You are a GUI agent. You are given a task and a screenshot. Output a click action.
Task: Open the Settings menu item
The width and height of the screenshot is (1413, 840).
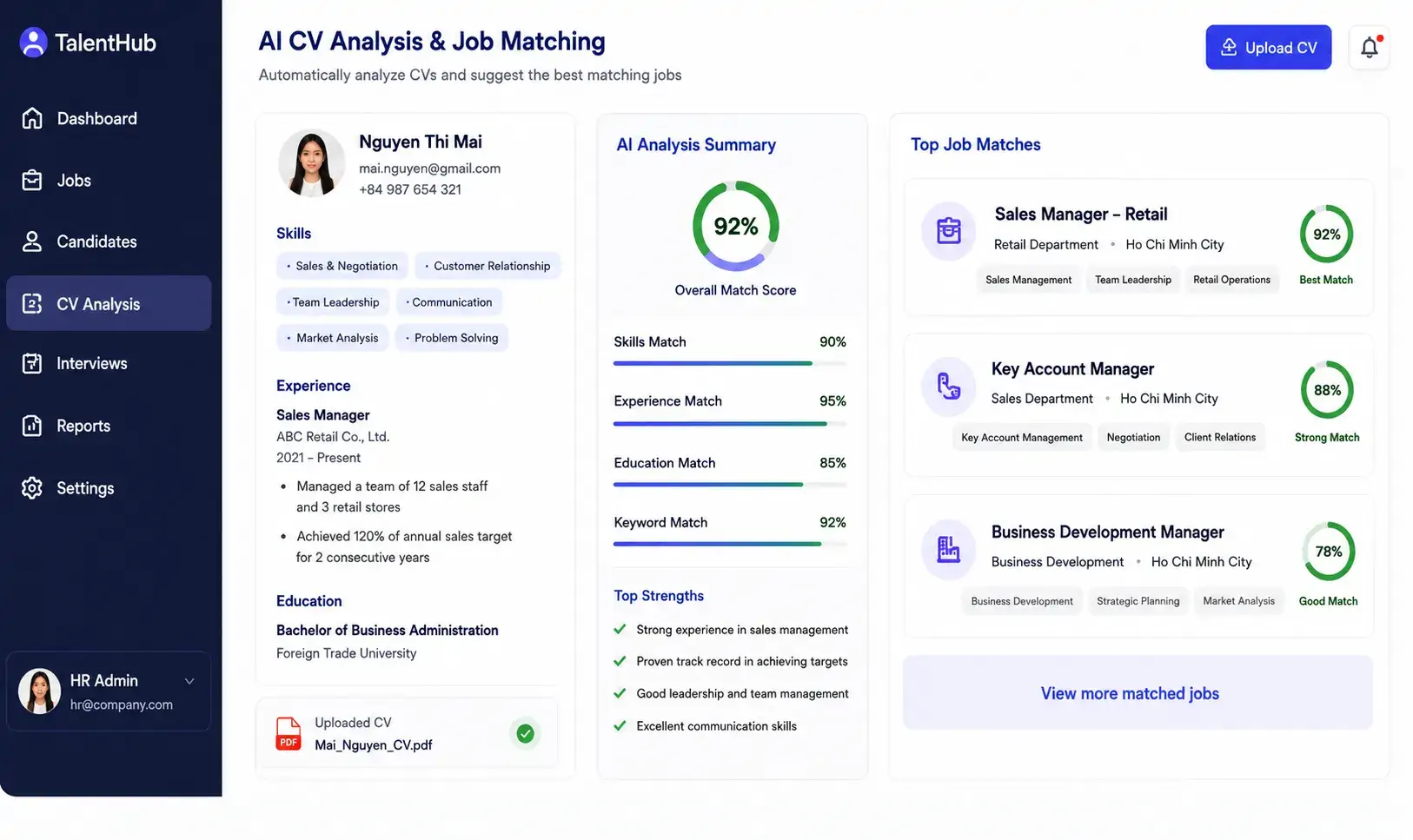[x=109, y=487]
